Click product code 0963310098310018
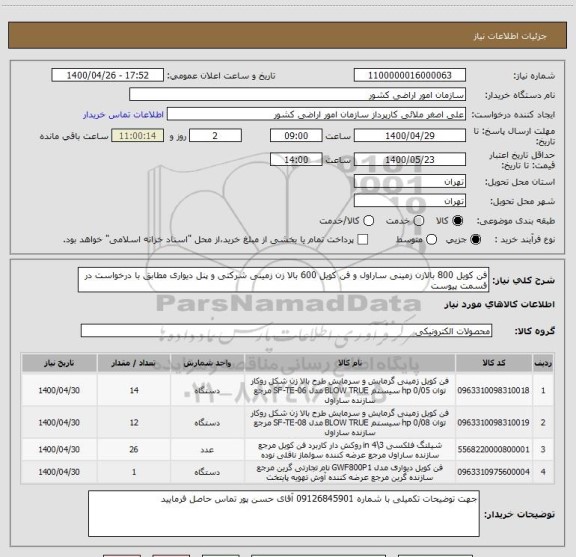576x557 pixels. point(493,390)
